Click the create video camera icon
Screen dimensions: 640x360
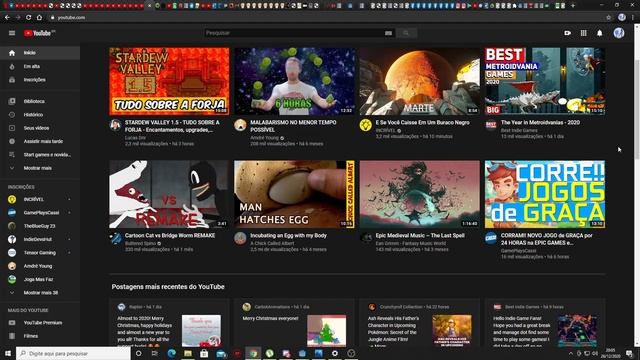(x=567, y=33)
